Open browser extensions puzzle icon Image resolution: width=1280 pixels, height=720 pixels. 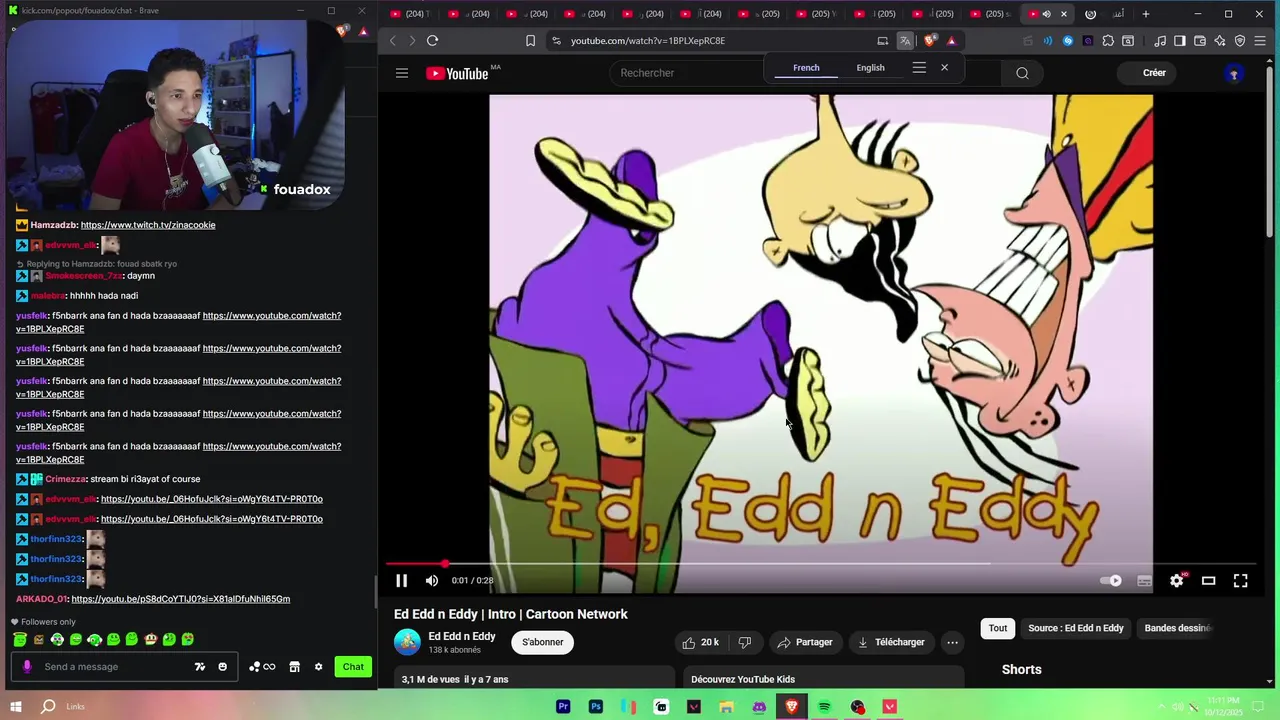point(1108,41)
